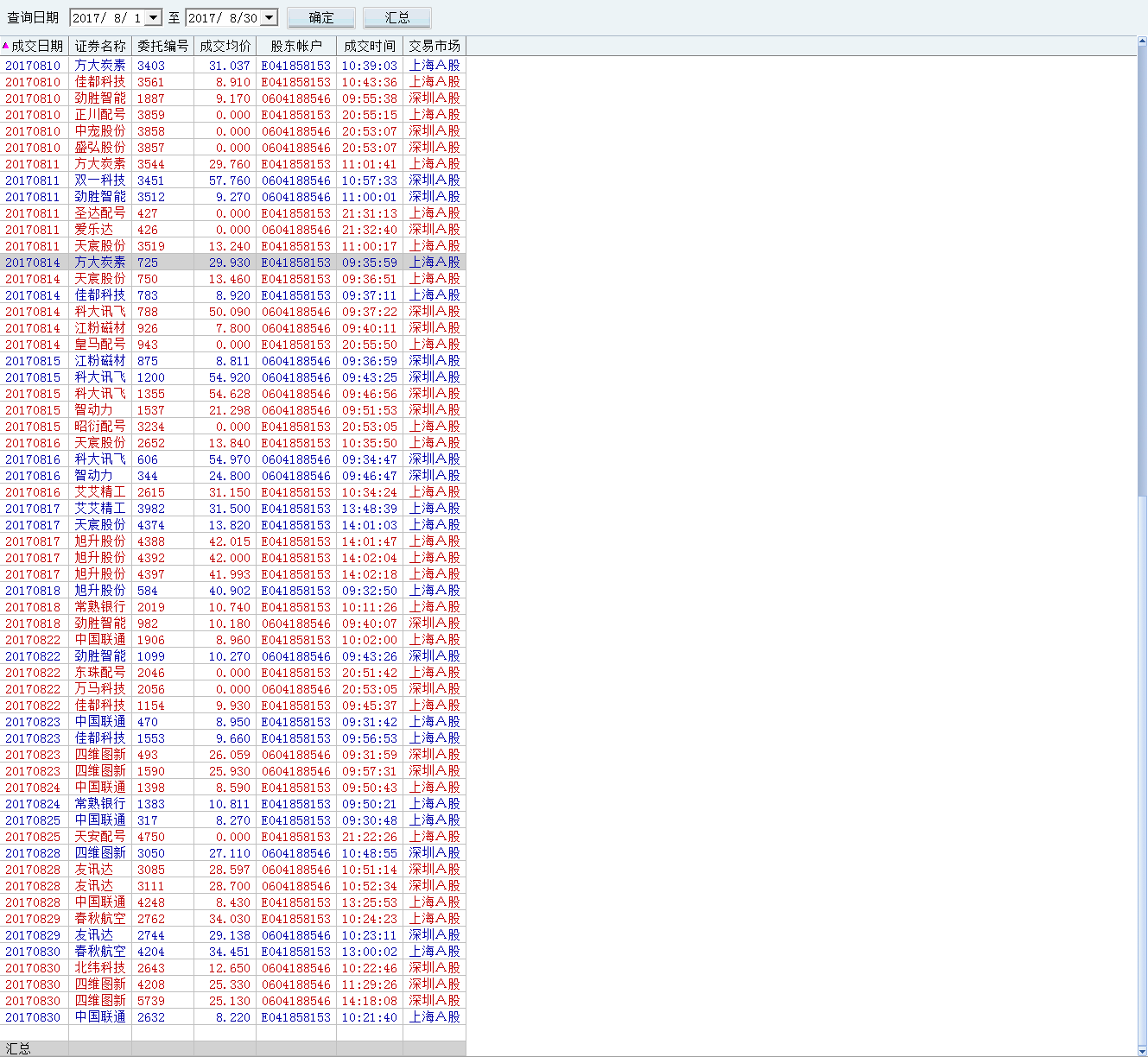The width and height of the screenshot is (1148, 1057).
Task: Sort by 证券名称 column header
Action: pos(100,46)
